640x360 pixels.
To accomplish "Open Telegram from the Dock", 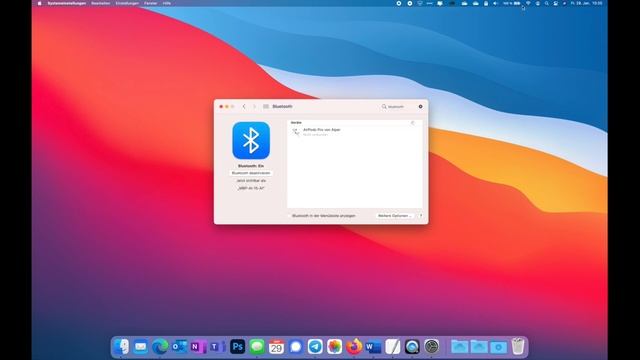I will tap(315, 347).
